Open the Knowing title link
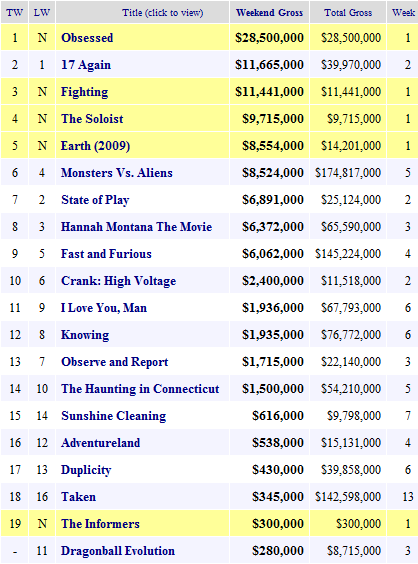418x564 pixels. (85, 335)
